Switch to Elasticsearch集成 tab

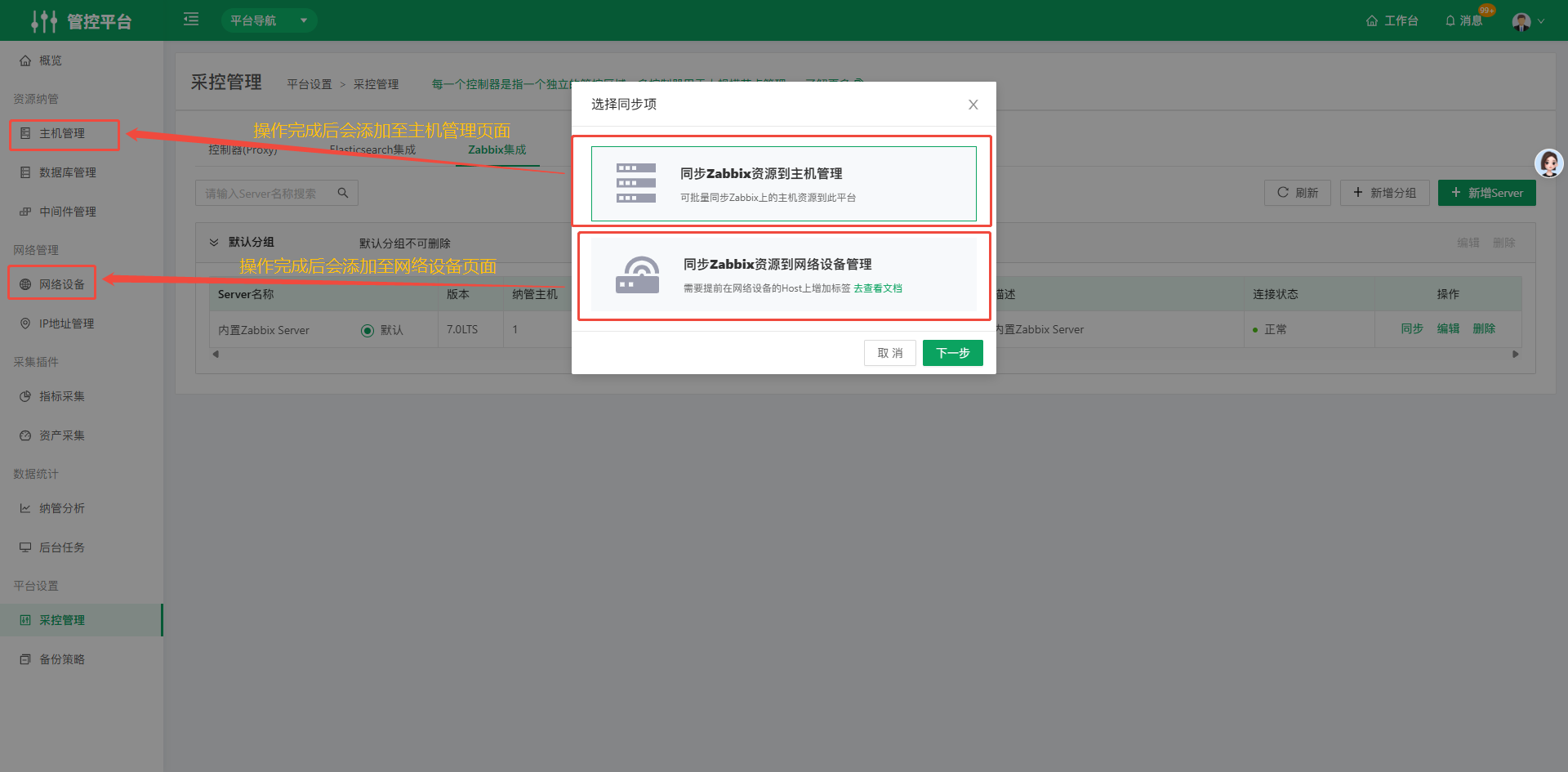(x=372, y=149)
